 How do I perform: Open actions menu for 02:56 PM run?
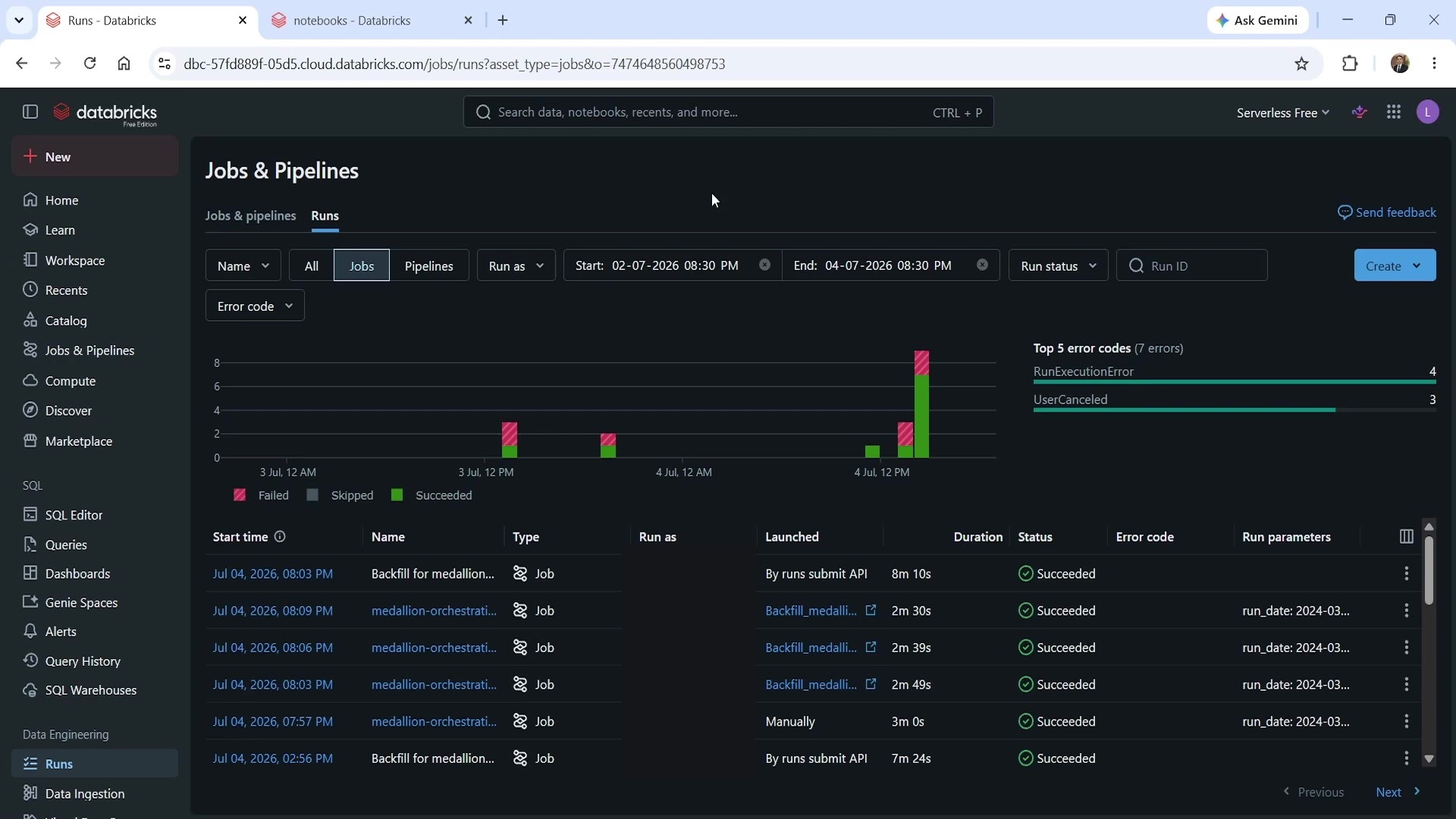1406,758
